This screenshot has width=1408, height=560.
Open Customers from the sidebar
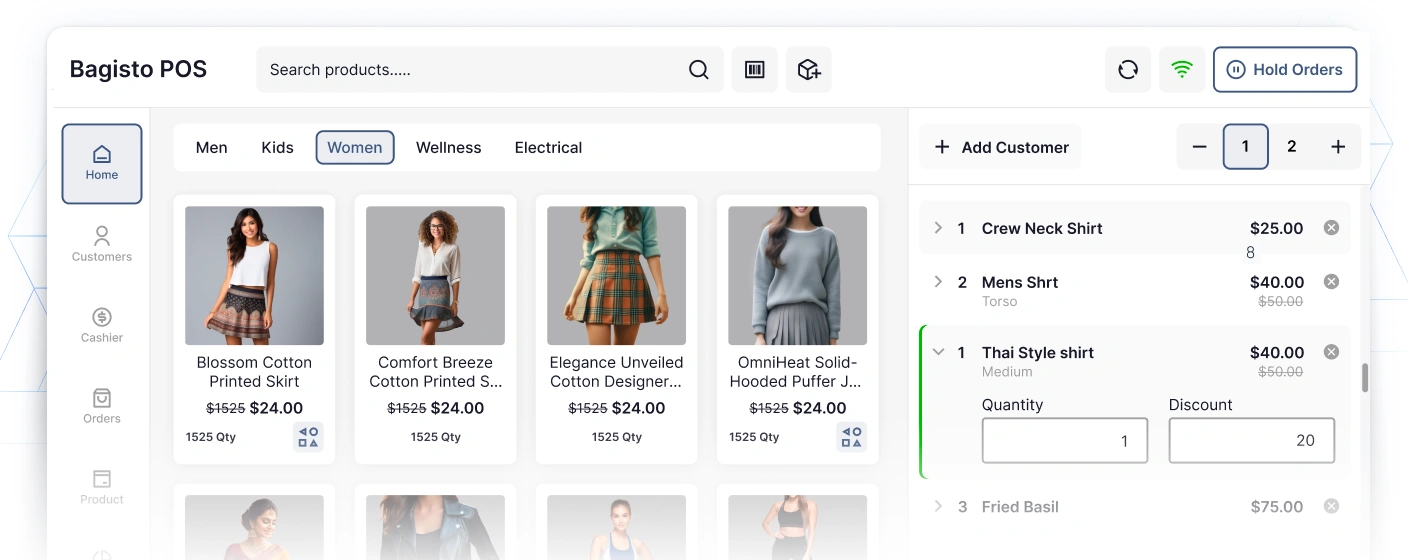102,244
